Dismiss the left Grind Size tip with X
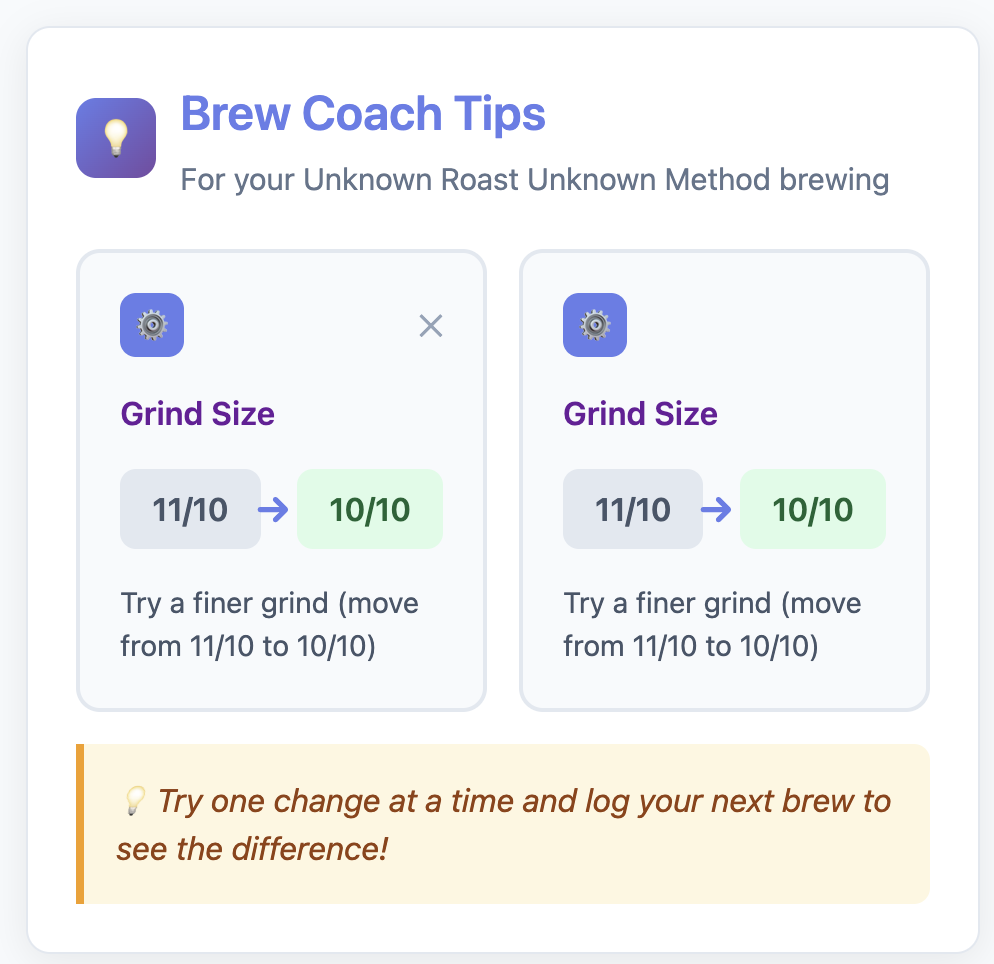 431,325
